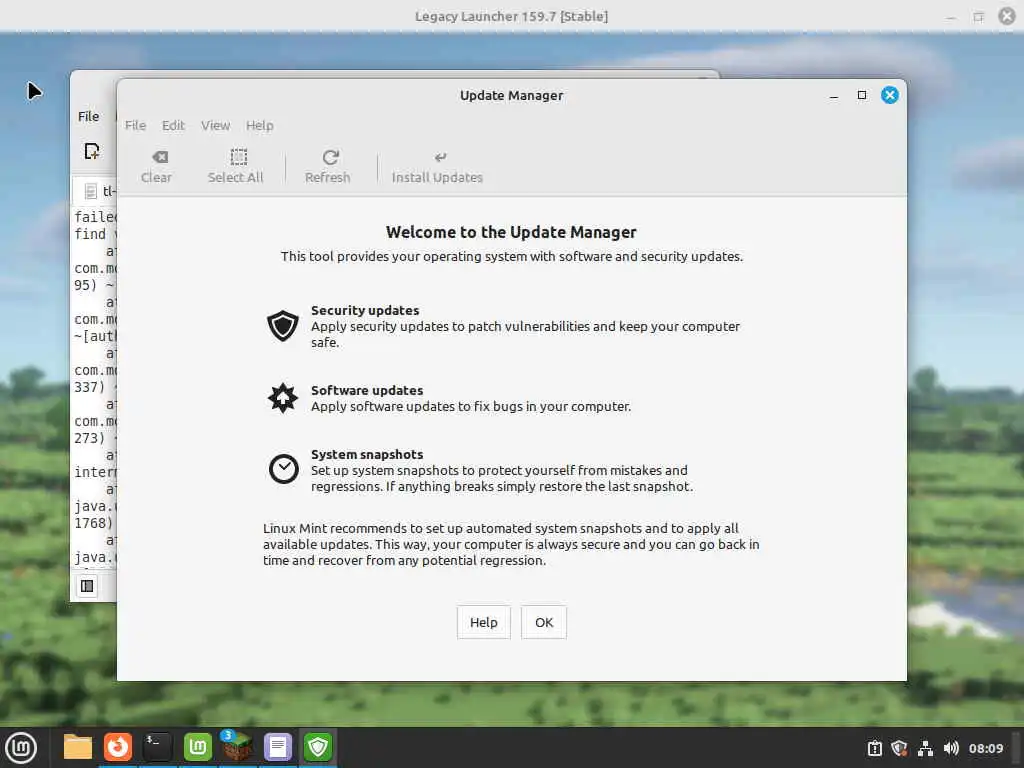Click the Select All toolbar button
1024x768 pixels.
[235, 167]
